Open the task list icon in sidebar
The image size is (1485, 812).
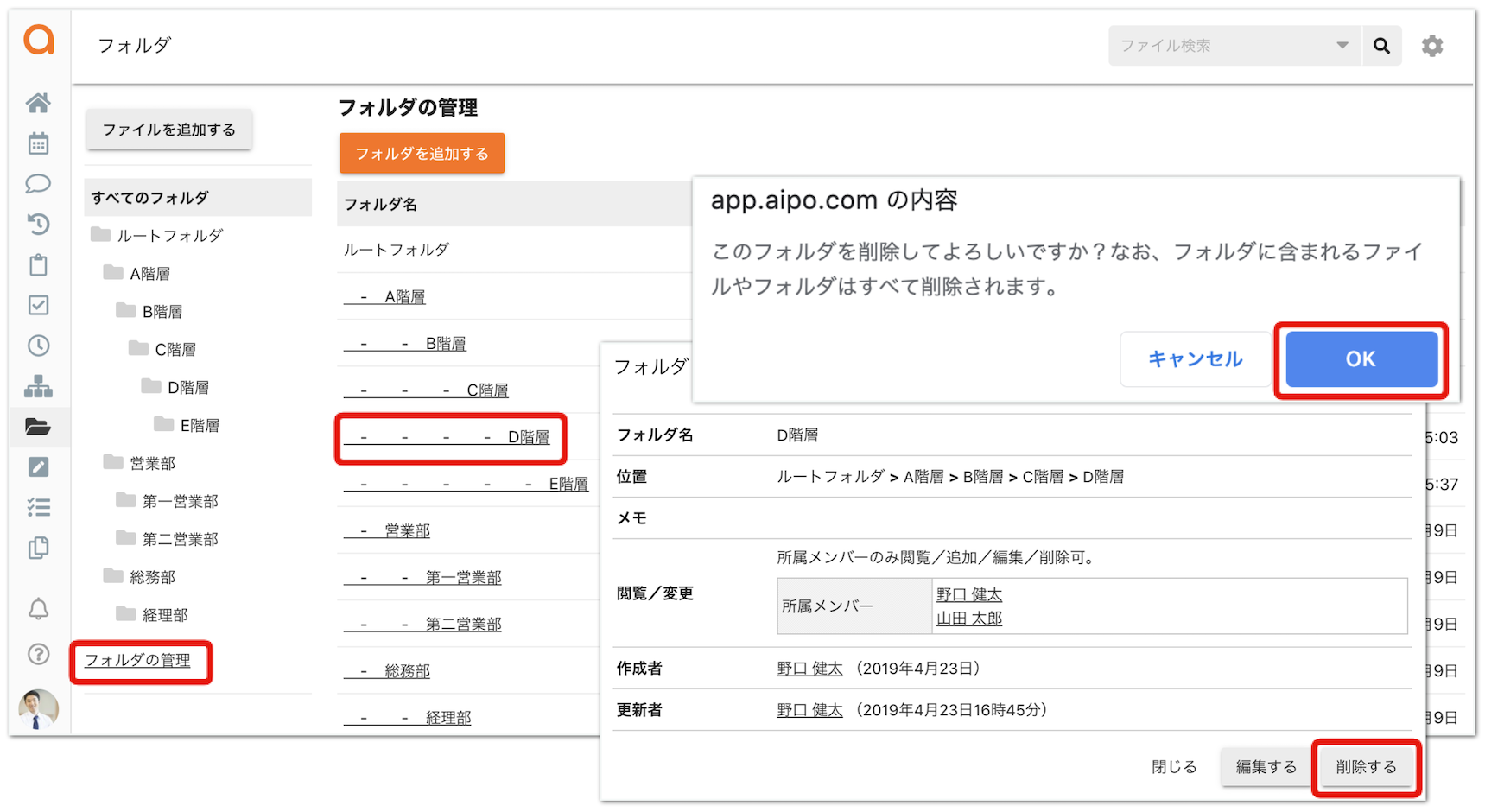coord(38,507)
